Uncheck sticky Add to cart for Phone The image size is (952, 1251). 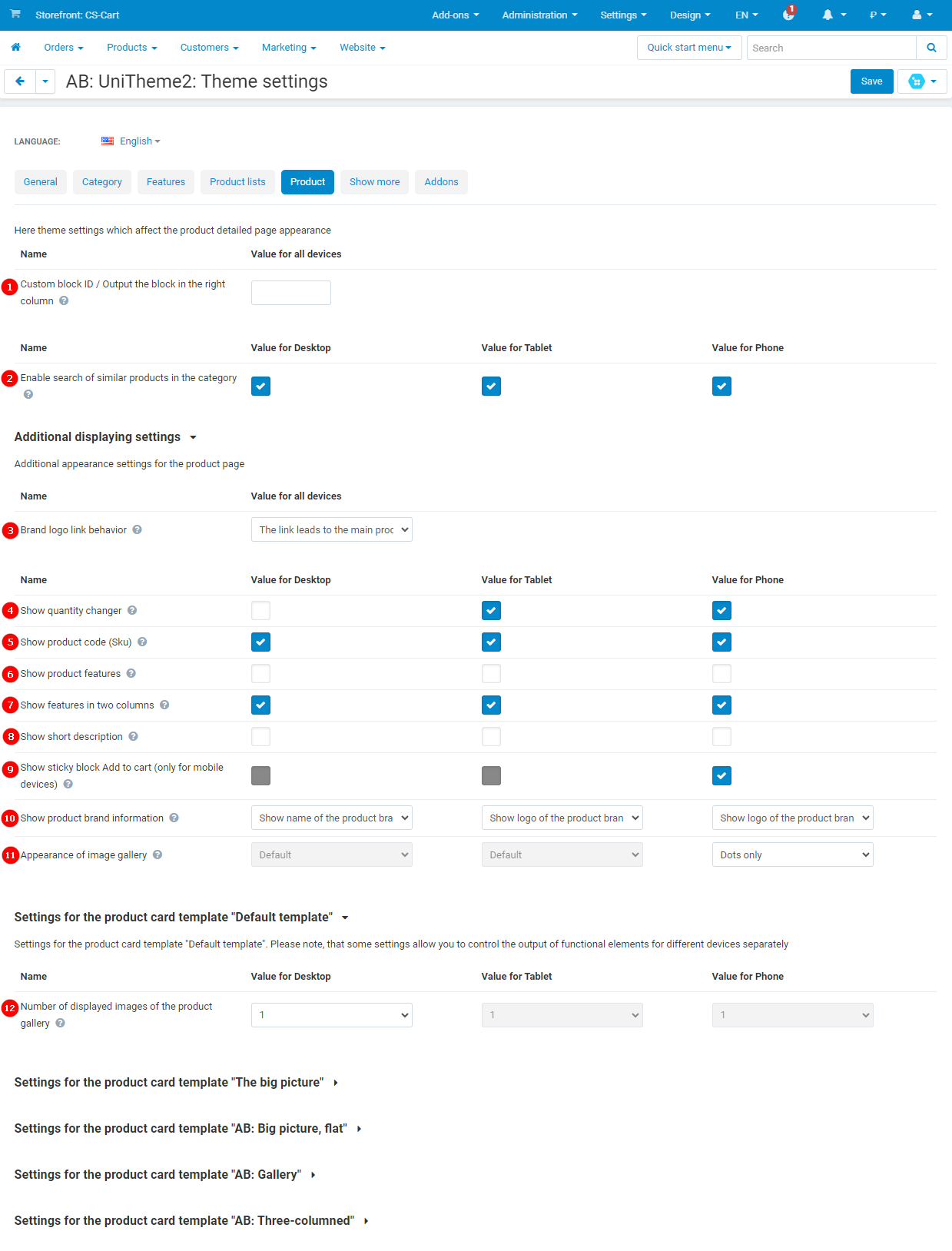[x=721, y=776]
